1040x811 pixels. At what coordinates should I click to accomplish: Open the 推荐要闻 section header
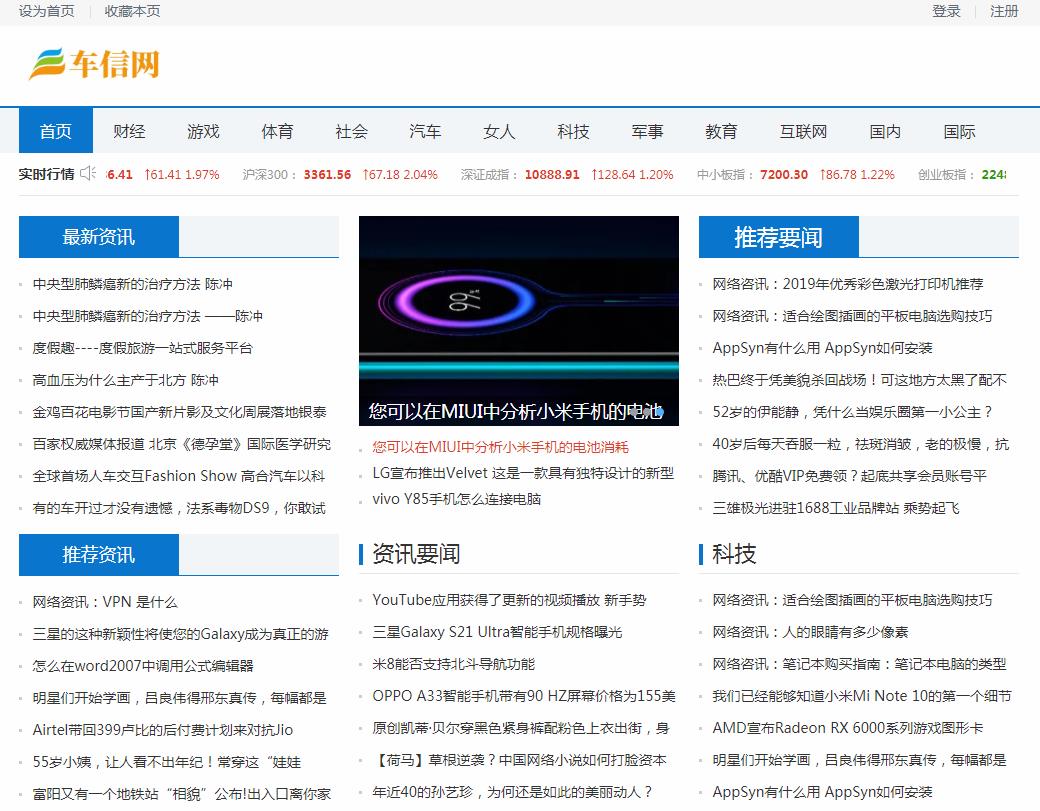tap(779, 237)
